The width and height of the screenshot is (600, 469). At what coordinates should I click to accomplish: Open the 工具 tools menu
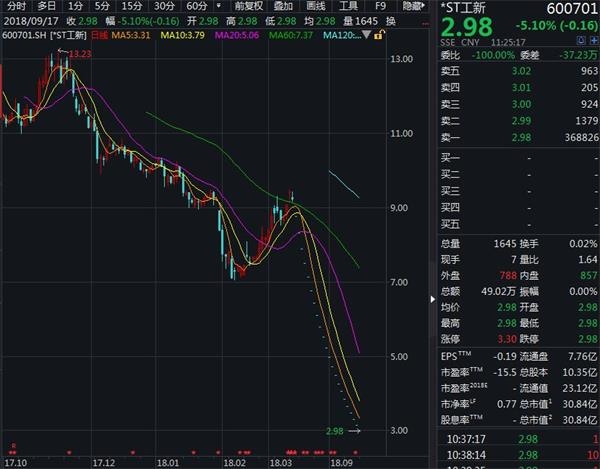pos(348,6)
